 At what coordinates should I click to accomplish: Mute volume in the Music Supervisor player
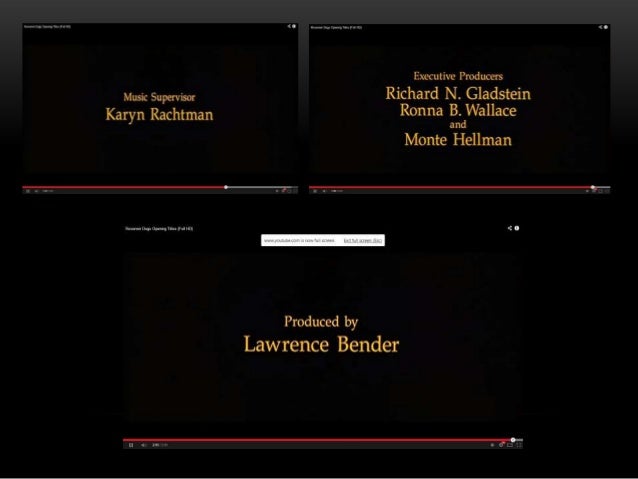point(36,191)
